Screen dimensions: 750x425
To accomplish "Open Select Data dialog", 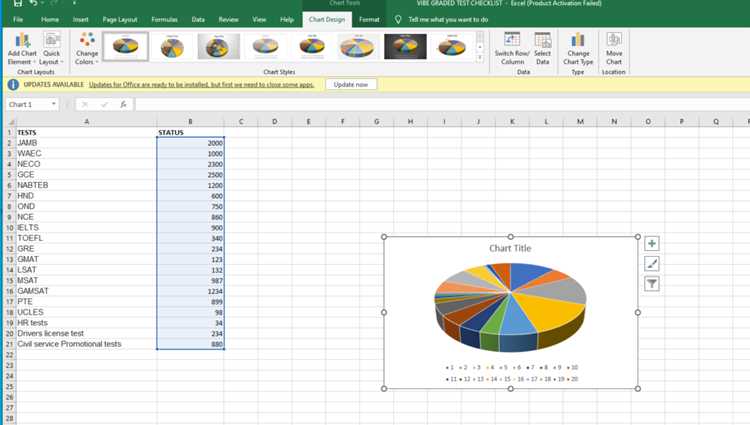I will tap(542, 49).
